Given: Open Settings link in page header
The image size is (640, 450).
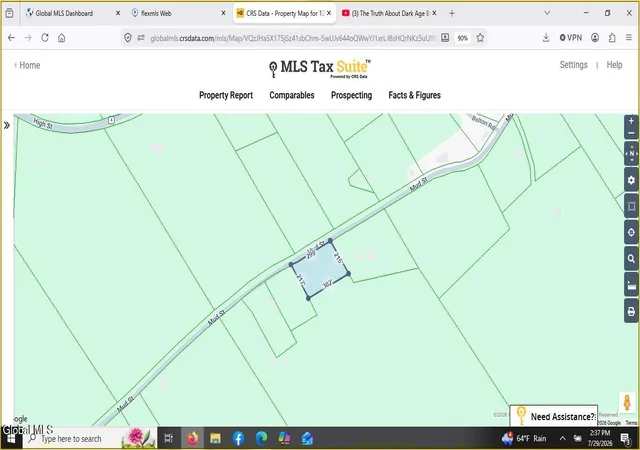Looking at the screenshot, I should coord(573,65).
